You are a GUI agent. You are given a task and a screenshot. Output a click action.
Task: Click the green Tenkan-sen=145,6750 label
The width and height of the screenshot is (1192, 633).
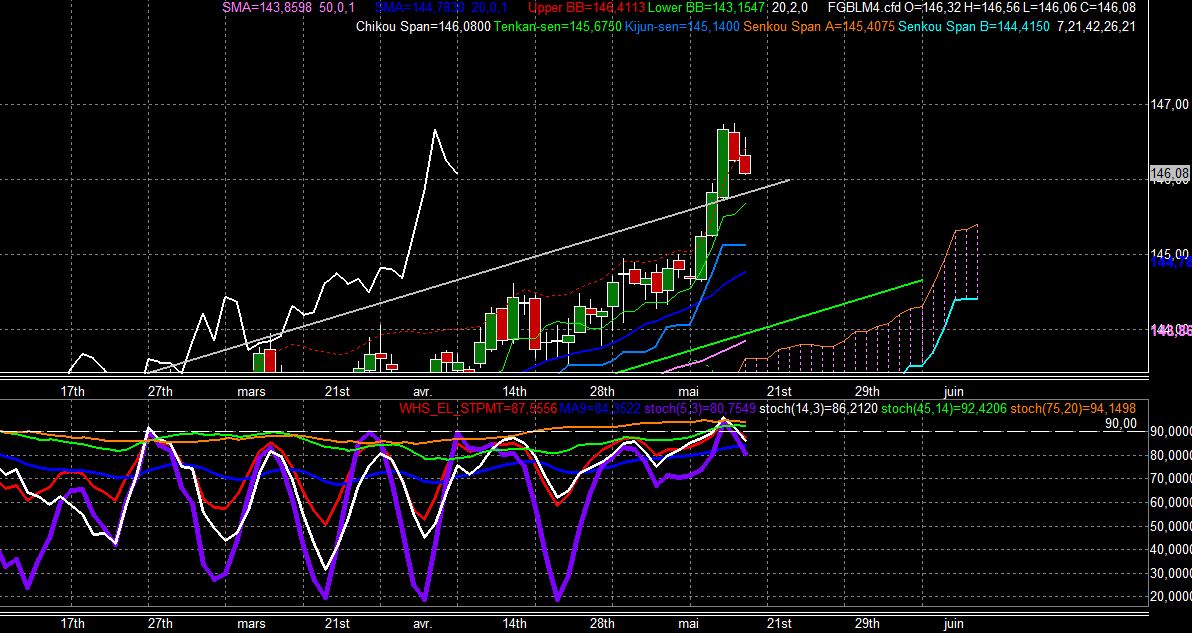pos(558,27)
